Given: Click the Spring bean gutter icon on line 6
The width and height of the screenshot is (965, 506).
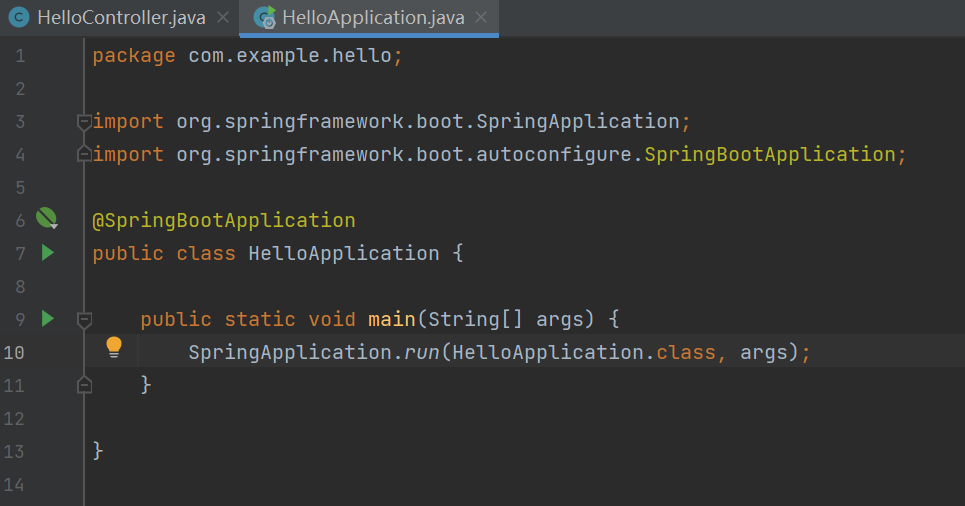Looking at the screenshot, I should (x=47, y=218).
